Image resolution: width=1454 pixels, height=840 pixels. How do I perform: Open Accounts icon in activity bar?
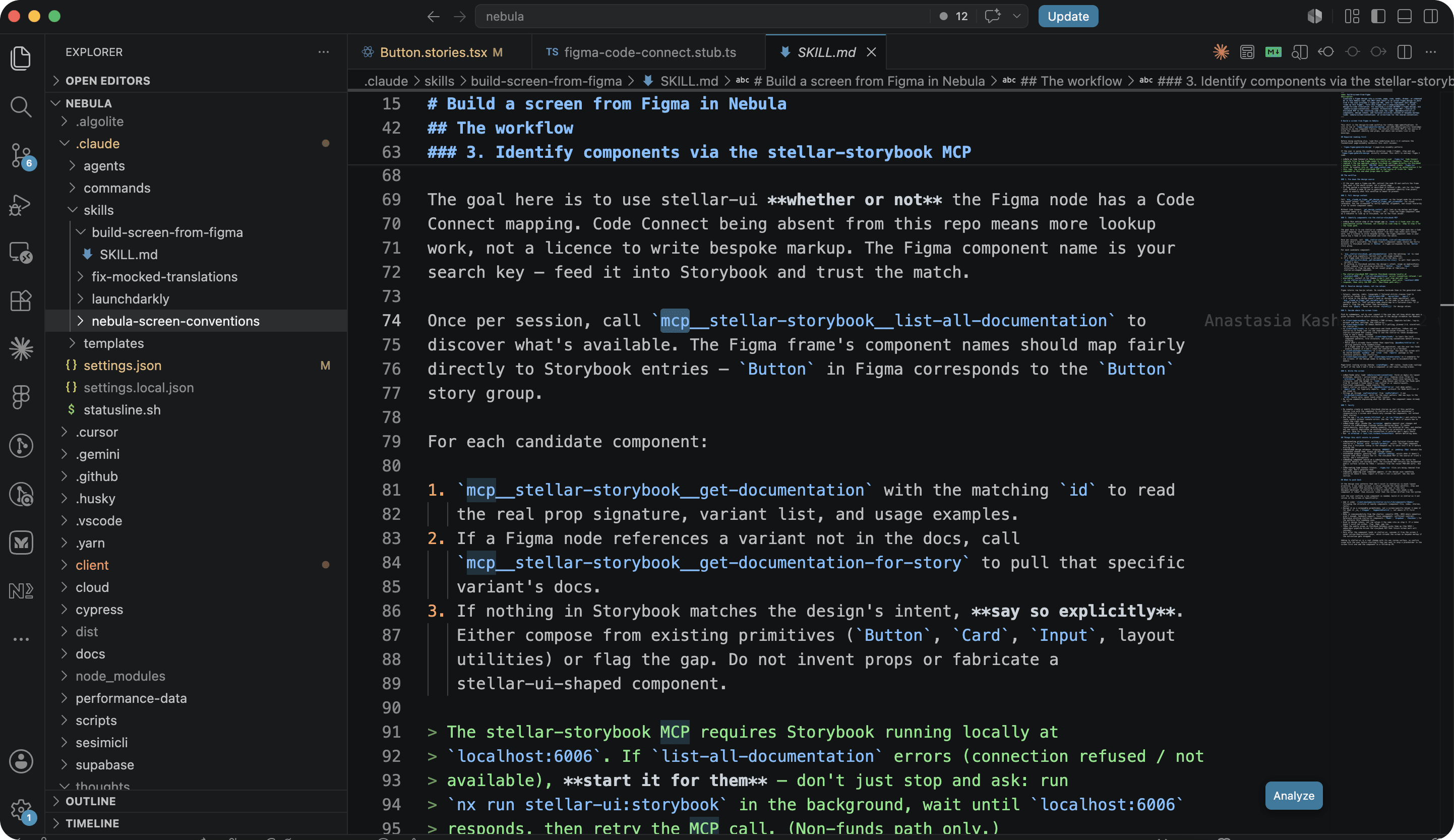point(21,761)
